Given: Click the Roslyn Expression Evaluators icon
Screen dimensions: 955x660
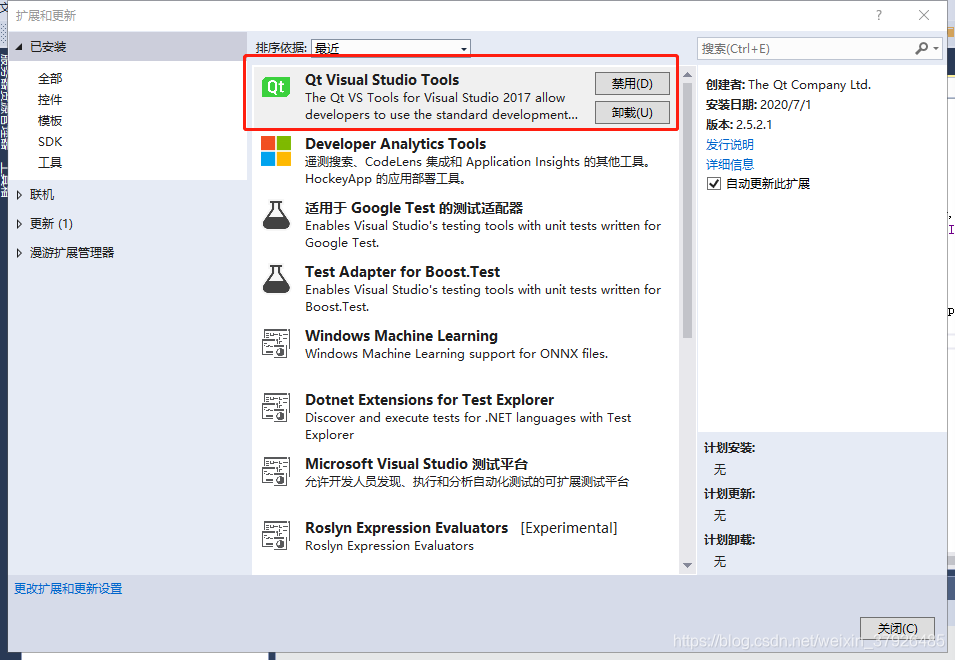Looking at the screenshot, I should [276, 535].
